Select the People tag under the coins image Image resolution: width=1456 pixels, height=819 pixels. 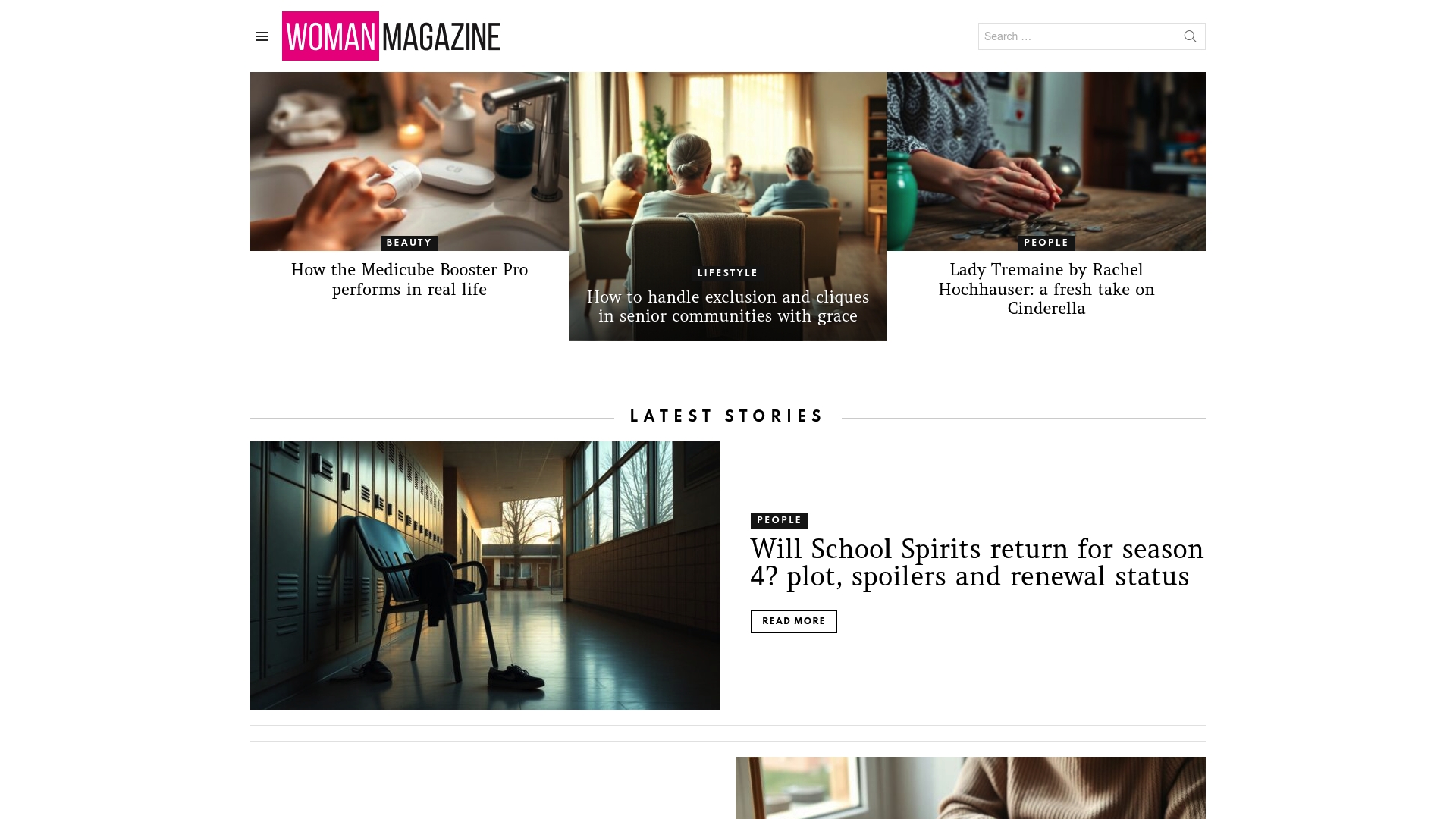[x=1046, y=243]
